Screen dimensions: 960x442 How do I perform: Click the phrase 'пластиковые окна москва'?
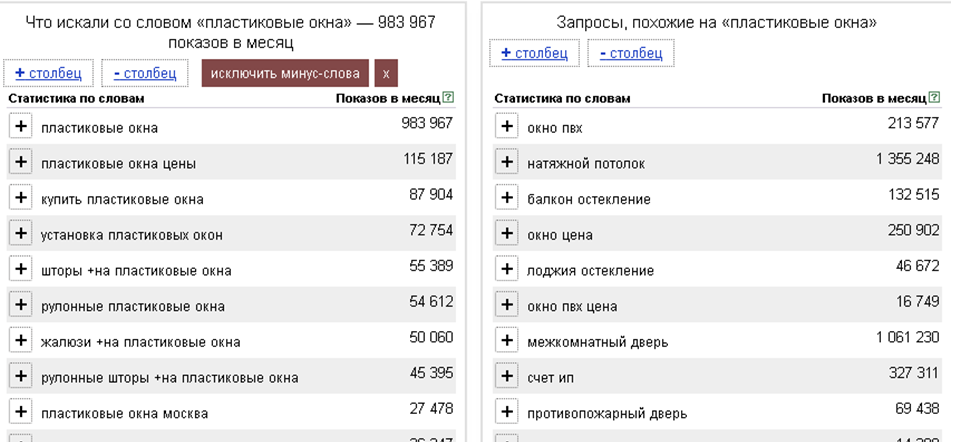[x=124, y=414]
